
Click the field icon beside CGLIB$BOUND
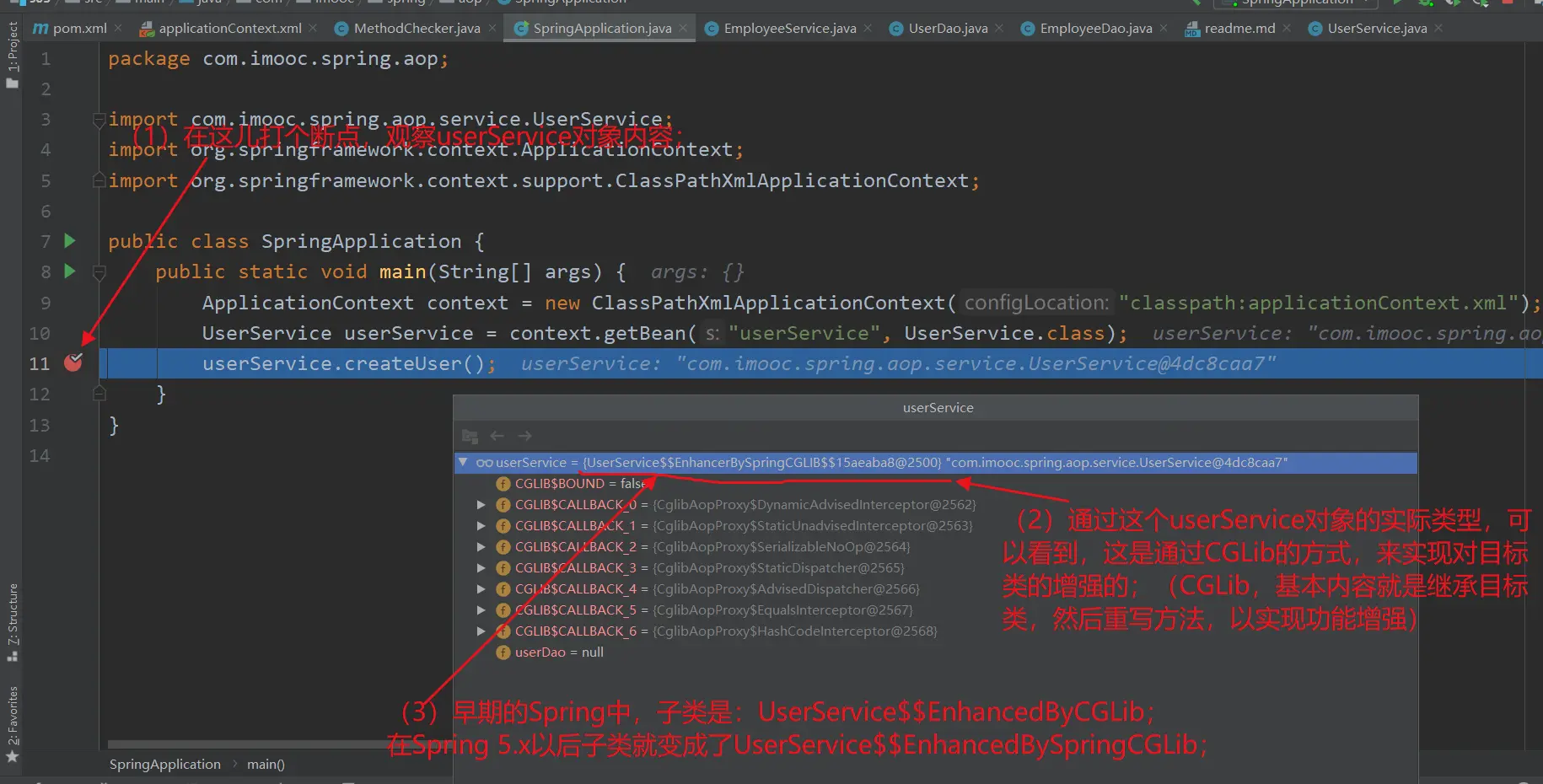click(503, 484)
